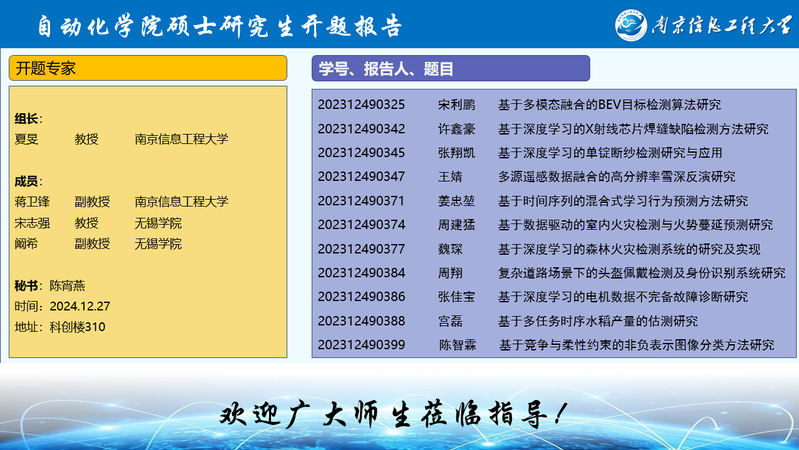The height and width of the screenshot is (450, 799).
Task: Select presenter 张翔凯 row
Action: [456, 152]
